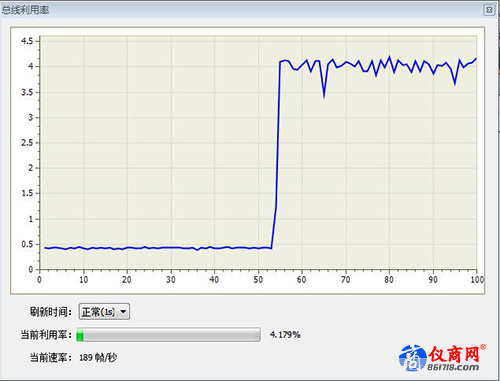Click the 刷新时间 label
This screenshot has height=381, width=500.
pos(51,312)
